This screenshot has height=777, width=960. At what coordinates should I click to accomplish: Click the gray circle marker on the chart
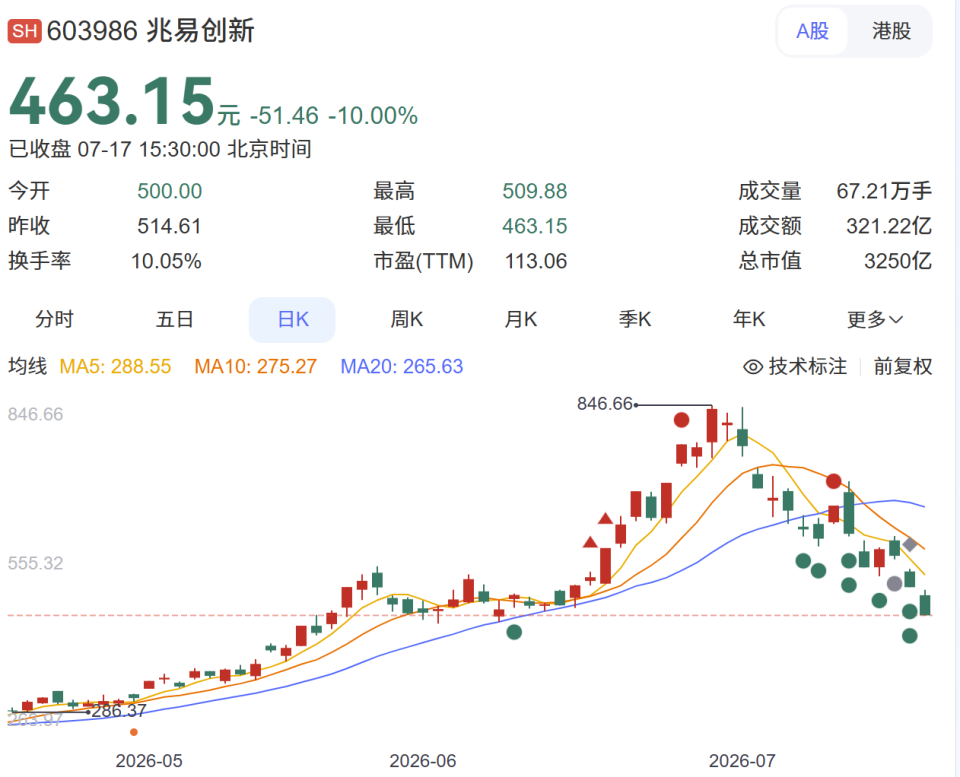pyautogui.click(x=894, y=584)
